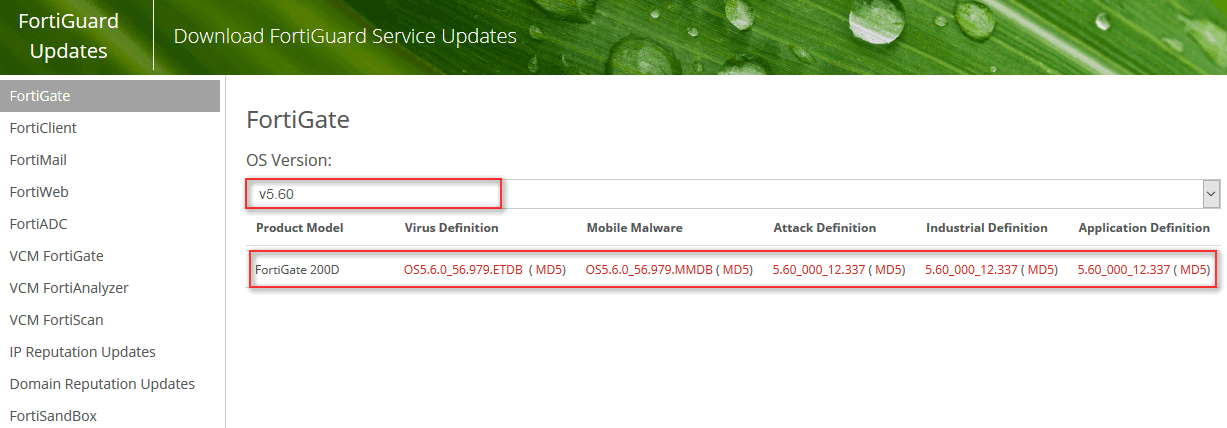The width and height of the screenshot is (1227, 428).
Task: Open the OS Version dropdown arrow
Action: click(1211, 194)
